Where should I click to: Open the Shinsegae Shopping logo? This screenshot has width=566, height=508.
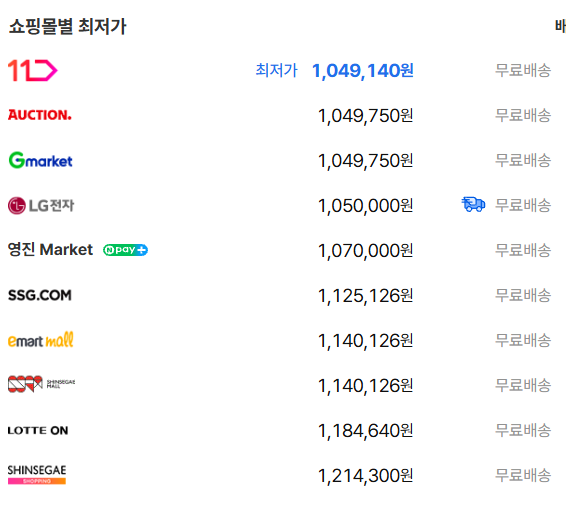pyautogui.click(x=37, y=474)
